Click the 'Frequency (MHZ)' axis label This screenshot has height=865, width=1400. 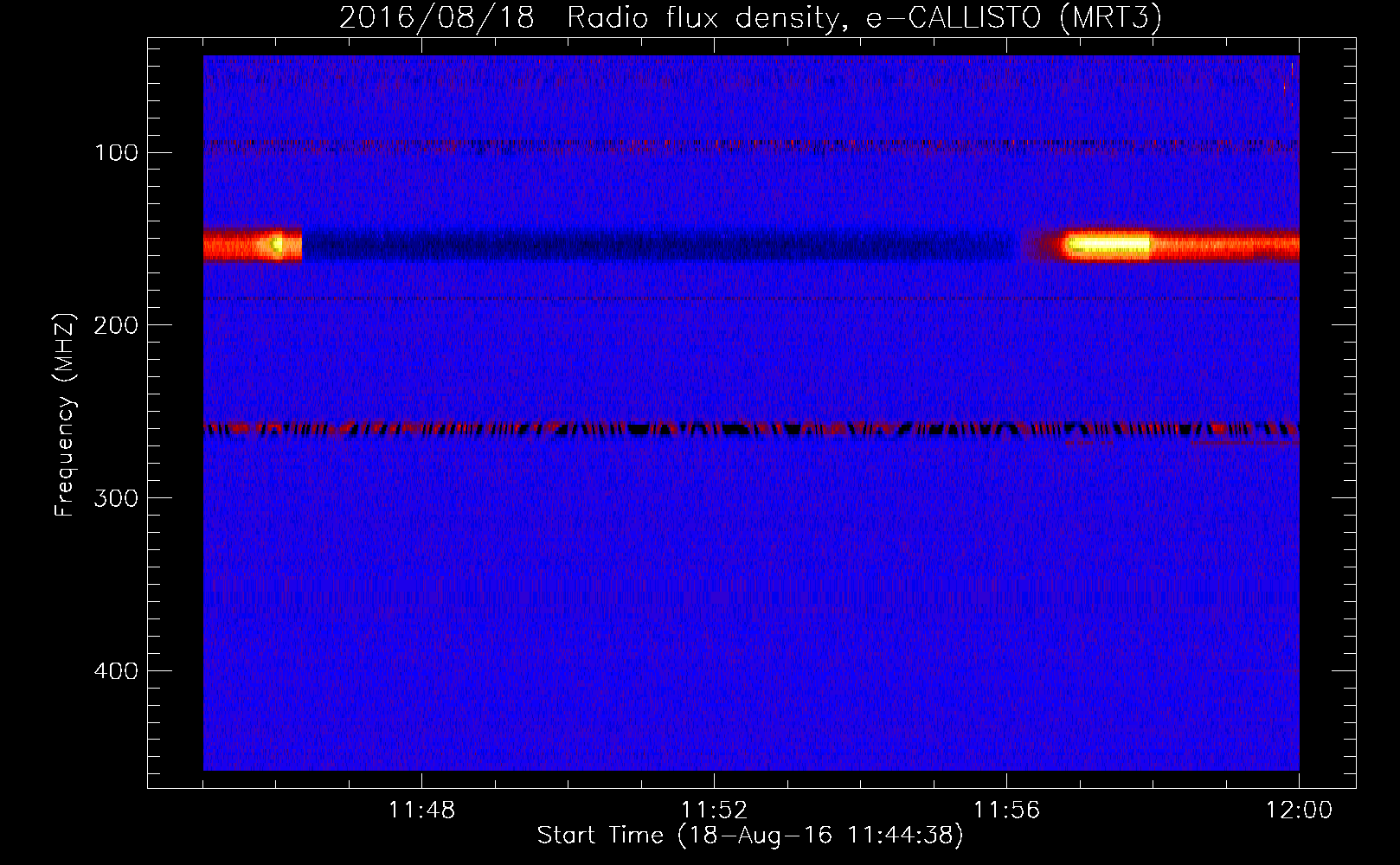[65, 415]
